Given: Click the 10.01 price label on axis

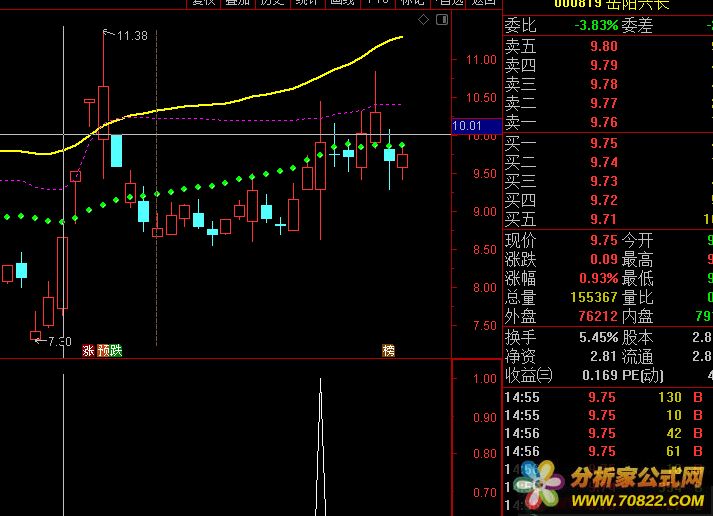Looking at the screenshot, I should point(467,127).
